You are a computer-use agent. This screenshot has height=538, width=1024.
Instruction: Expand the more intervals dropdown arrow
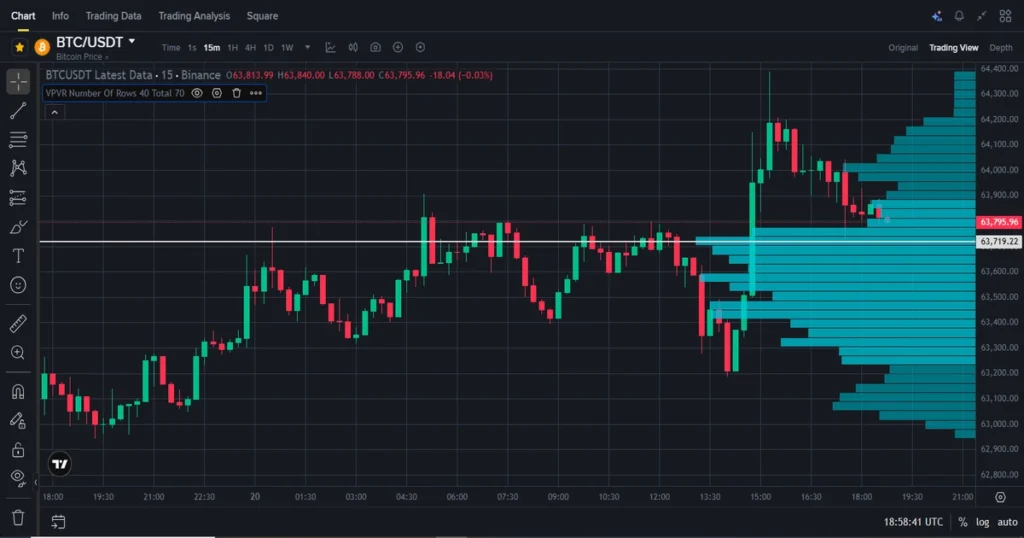tap(308, 48)
